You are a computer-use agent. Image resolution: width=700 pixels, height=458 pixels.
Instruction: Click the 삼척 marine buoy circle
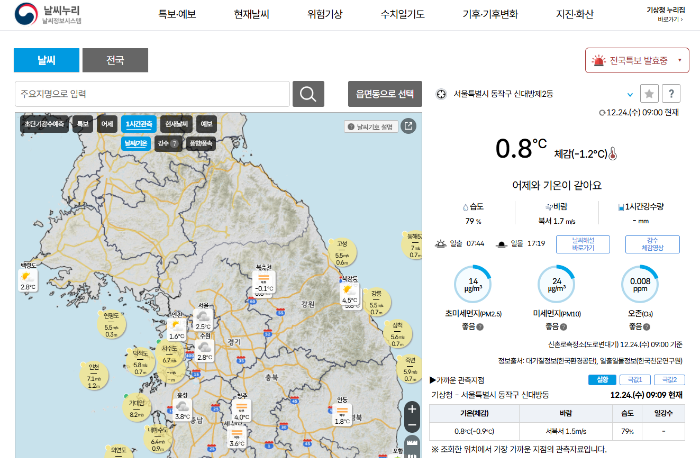[397, 334]
